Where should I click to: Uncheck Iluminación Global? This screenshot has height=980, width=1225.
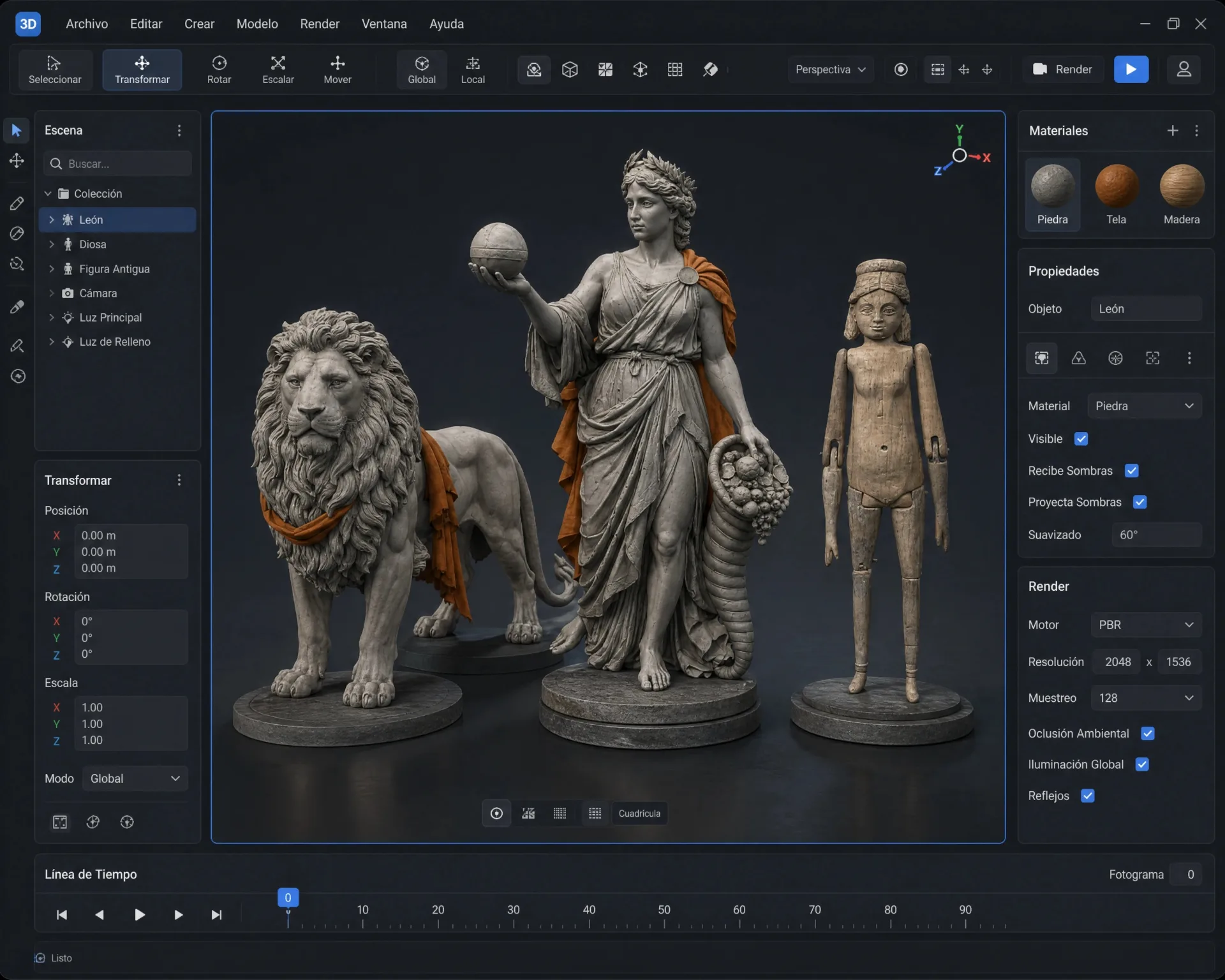[1143, 764]
